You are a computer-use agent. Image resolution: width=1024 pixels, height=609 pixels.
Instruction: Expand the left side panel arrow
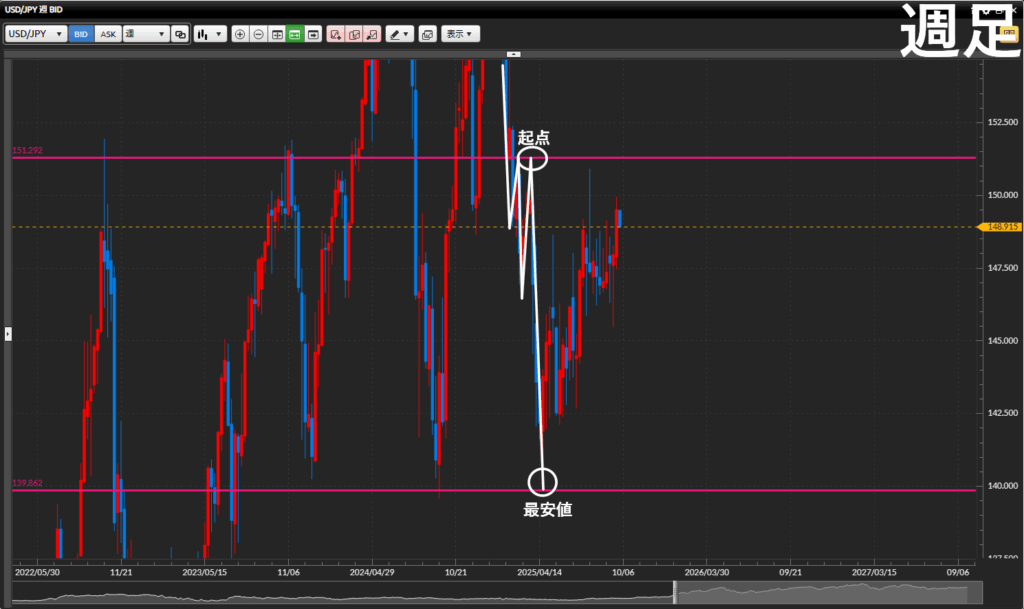[8, 334]
